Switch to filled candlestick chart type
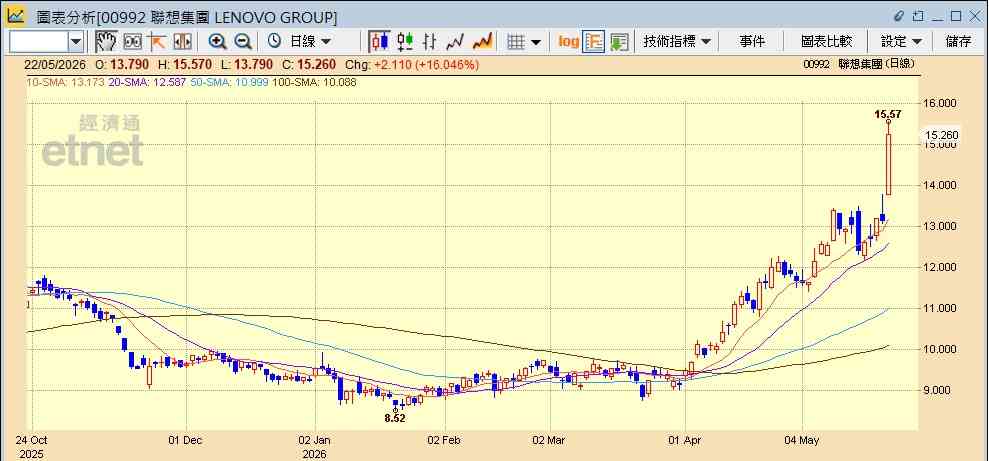 click(x=380, y=42)
